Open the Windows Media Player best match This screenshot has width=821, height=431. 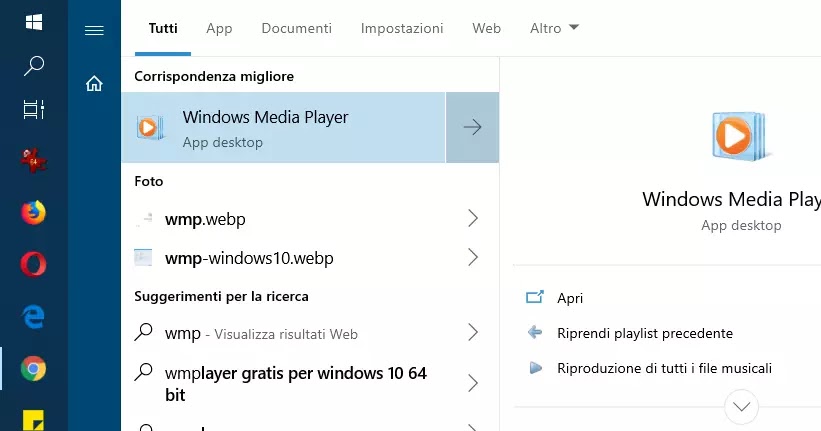point(283,127)
